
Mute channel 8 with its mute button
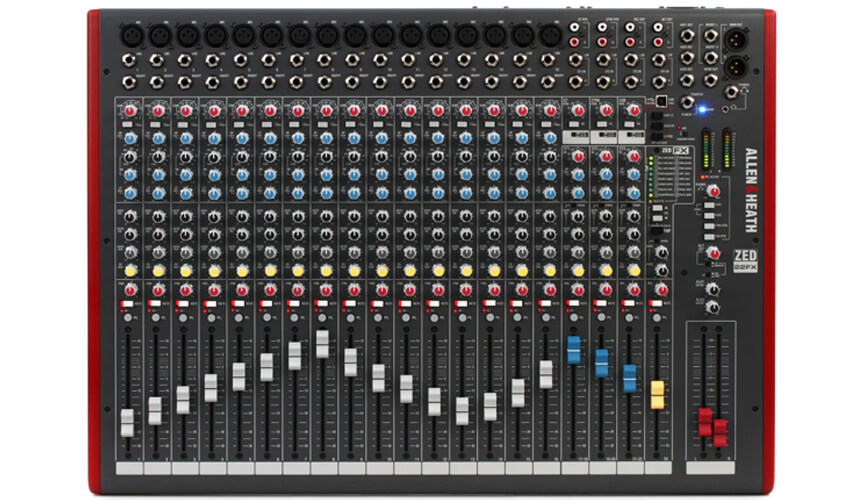coord(323,304)
